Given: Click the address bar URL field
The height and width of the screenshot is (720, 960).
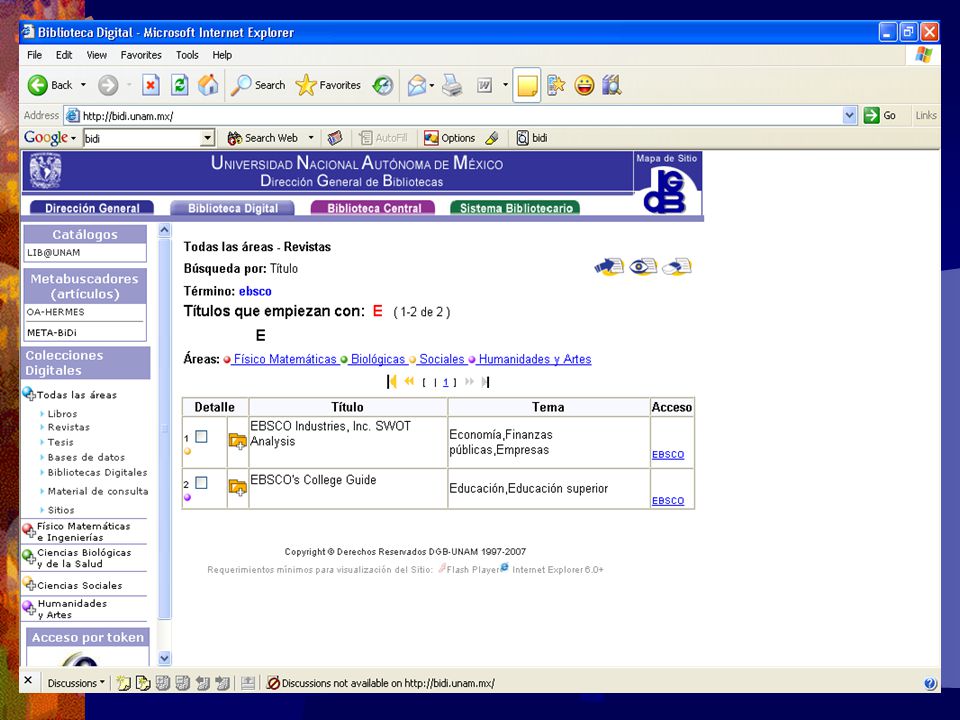Looking at the screenshot, I should click(453, 116).
